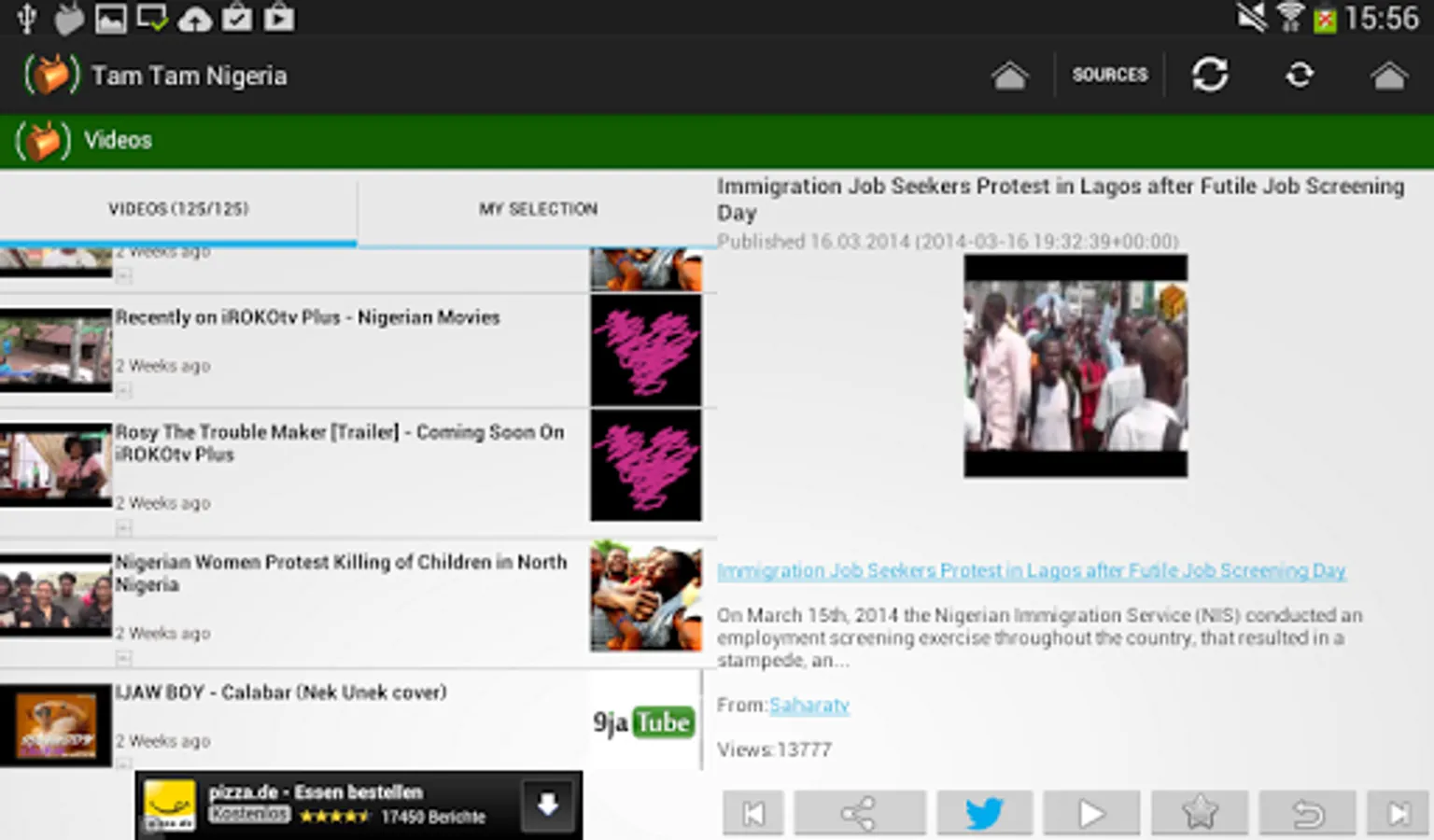Go to the first video button
The image size is (1434, 840).
(x=753, y=813)
